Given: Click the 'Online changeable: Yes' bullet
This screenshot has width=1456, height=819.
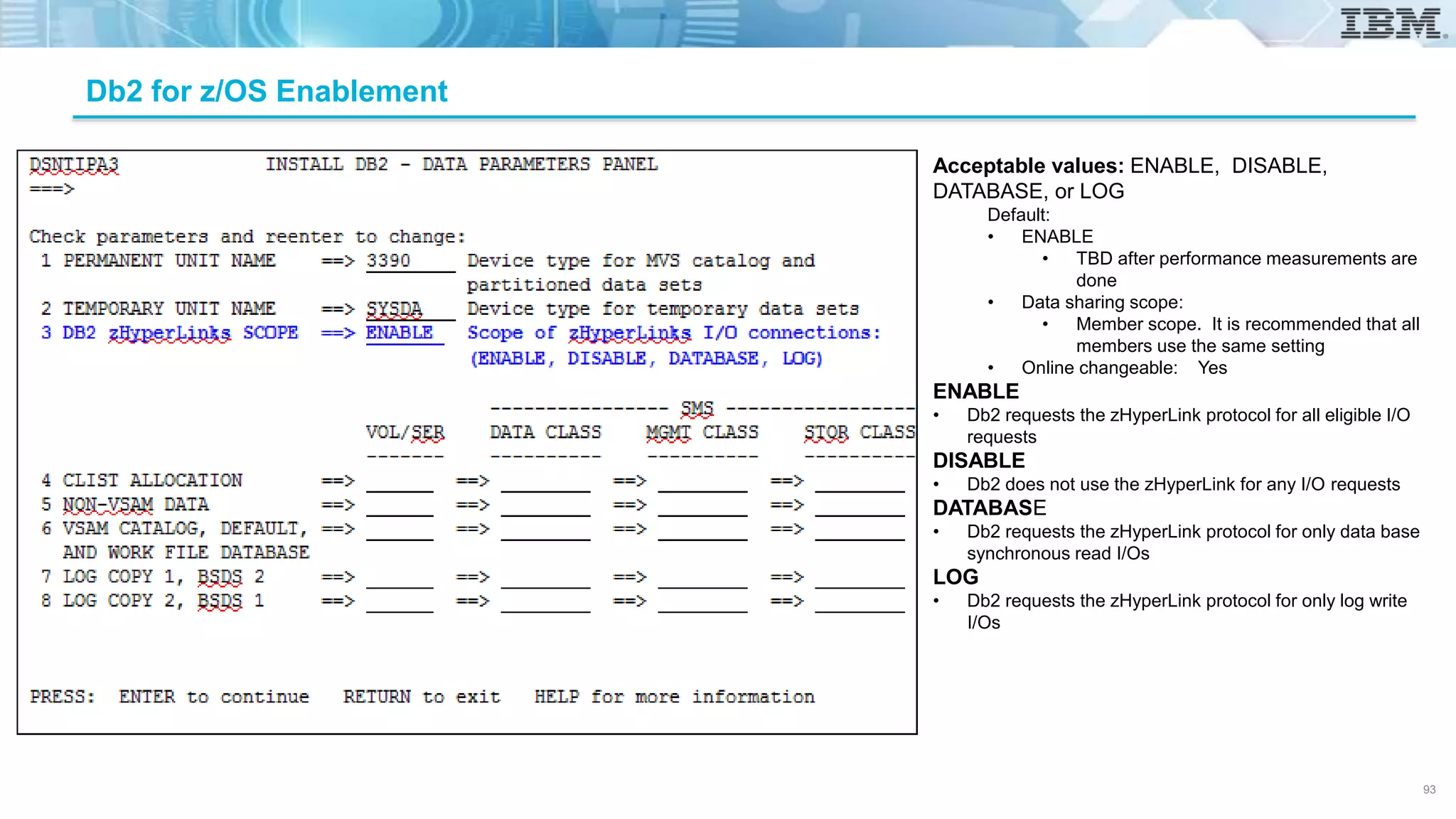Looking at the screenshot, I should 1125,368.
